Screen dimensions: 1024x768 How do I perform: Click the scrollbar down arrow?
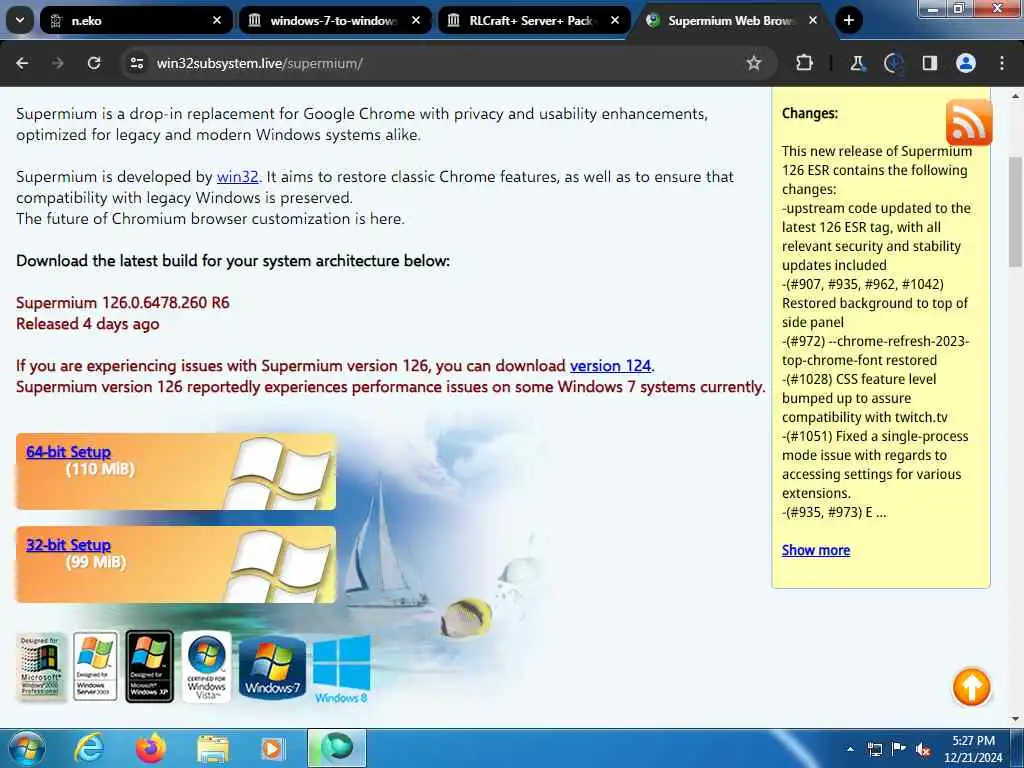pos(1015,719)
